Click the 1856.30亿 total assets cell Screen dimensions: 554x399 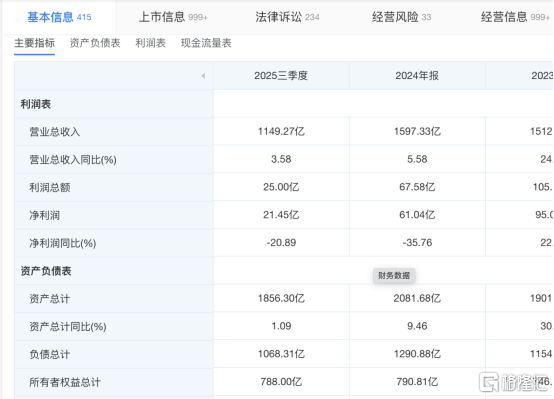click(281, 298)
